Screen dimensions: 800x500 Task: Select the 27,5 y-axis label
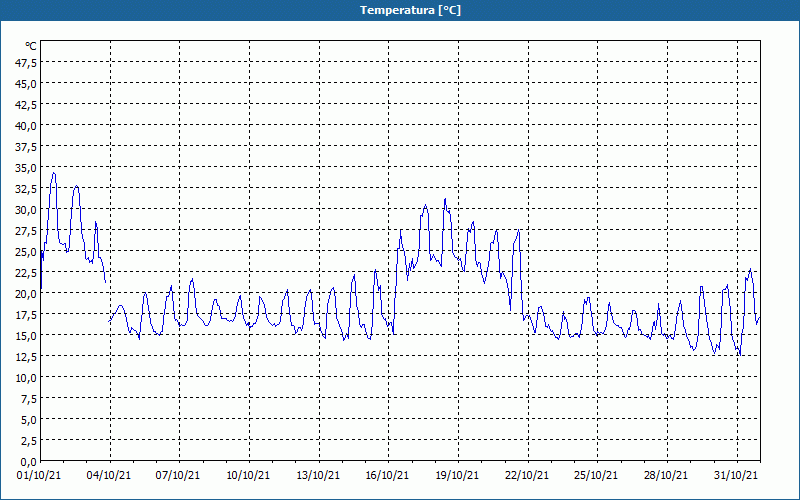(27, 231)
